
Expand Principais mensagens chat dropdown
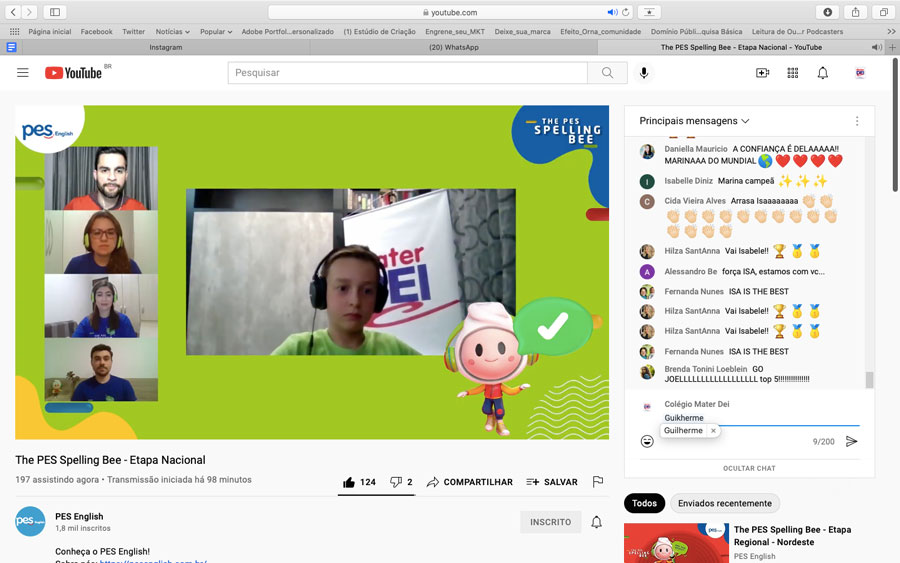(695, 121)
